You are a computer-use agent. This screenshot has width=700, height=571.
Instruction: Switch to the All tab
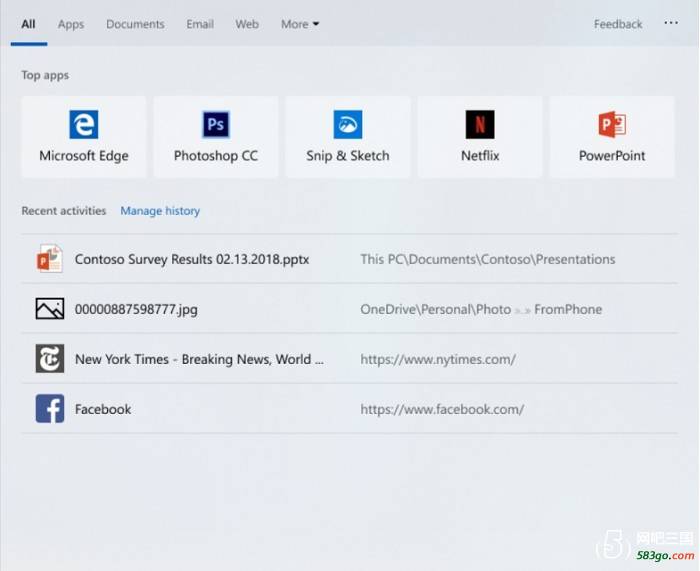pos(28,24)
